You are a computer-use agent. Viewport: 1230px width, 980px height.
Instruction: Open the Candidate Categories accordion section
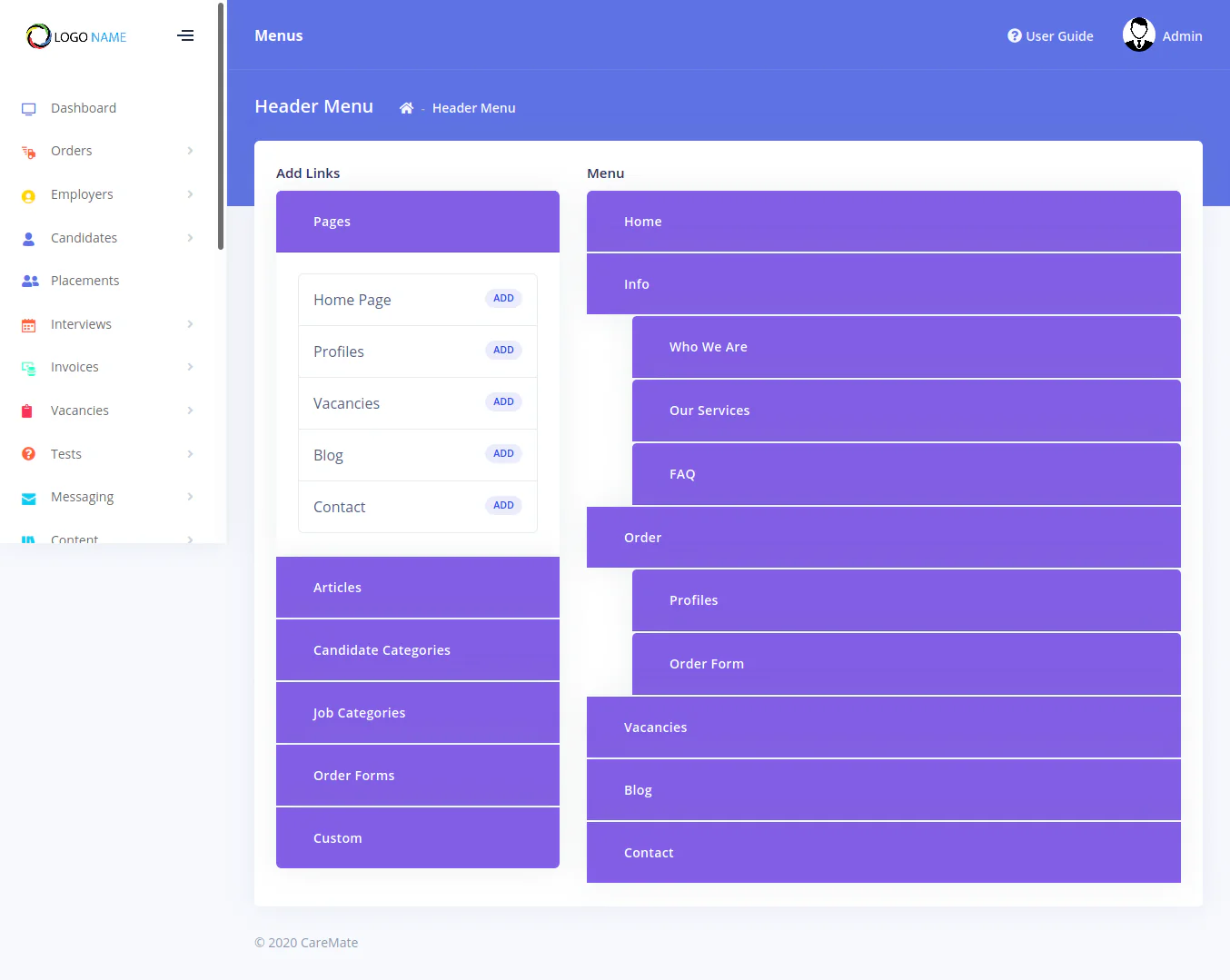(417, 650)
